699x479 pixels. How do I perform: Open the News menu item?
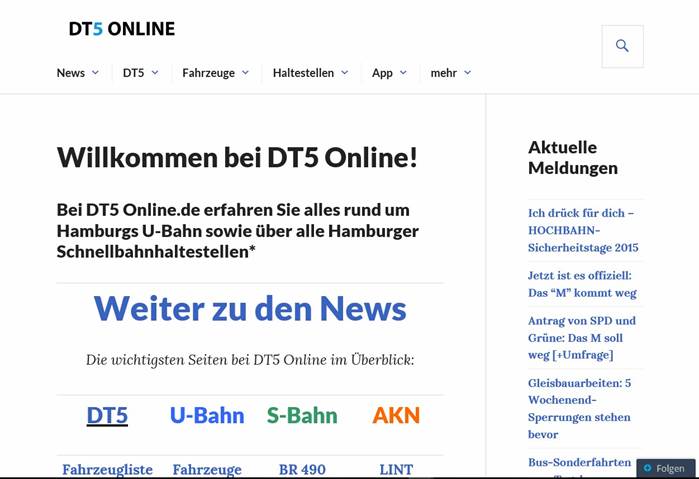71,73
